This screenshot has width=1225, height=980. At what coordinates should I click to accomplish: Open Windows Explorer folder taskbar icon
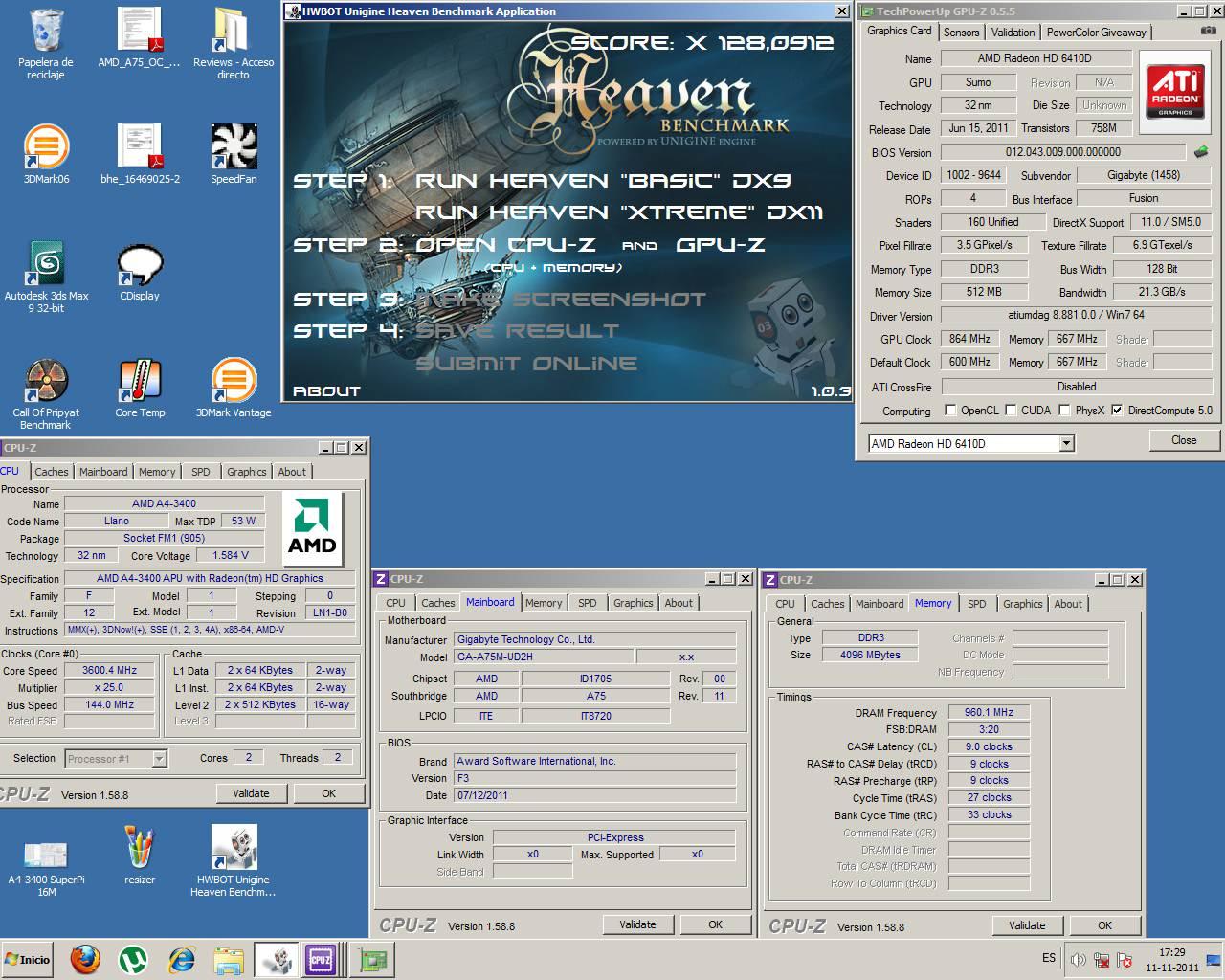tap(228, 959)
